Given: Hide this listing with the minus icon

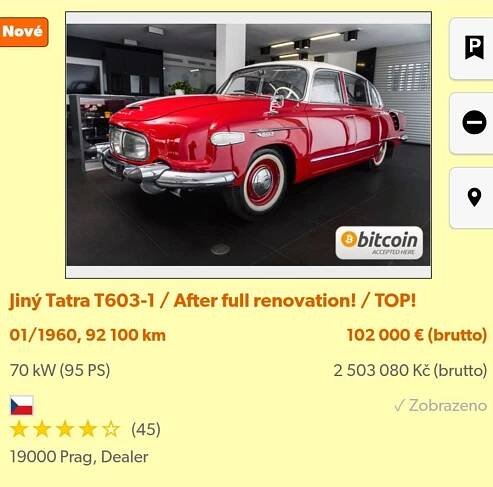Looking at the screenshot, I should click(474, 122).
